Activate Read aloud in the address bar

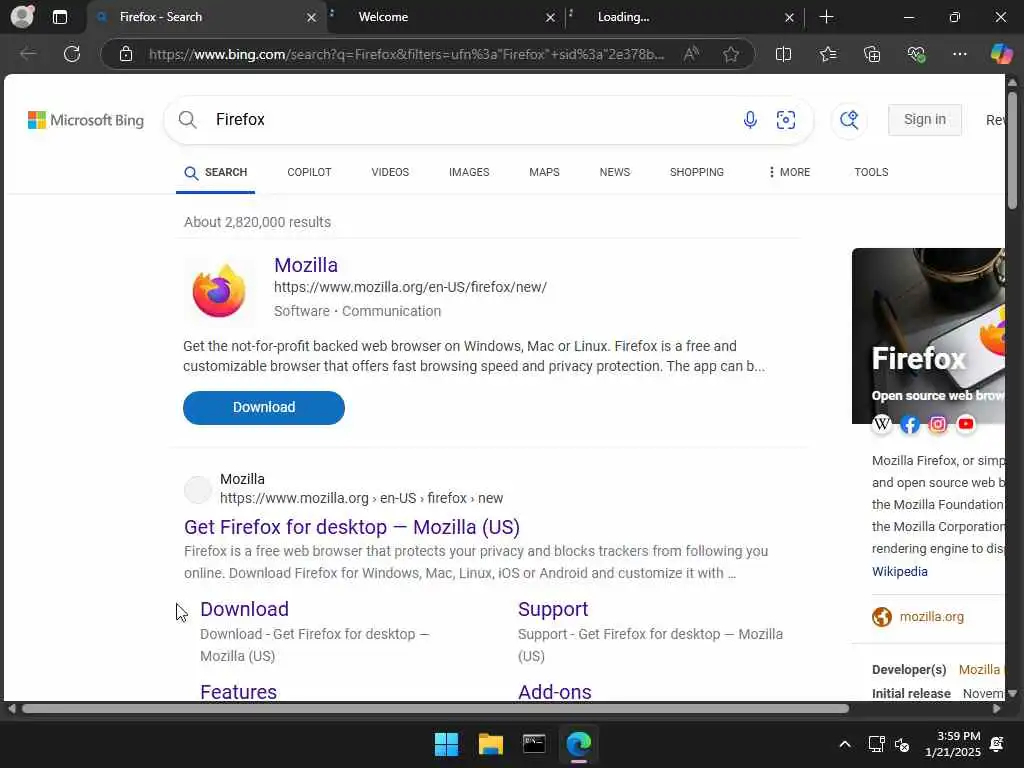point(691,54)
